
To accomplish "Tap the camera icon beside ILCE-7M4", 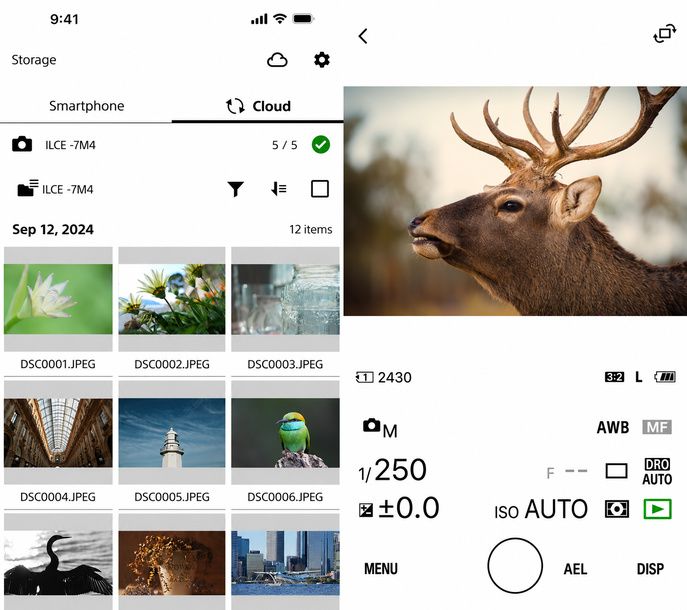I will (x=22, y=144).
